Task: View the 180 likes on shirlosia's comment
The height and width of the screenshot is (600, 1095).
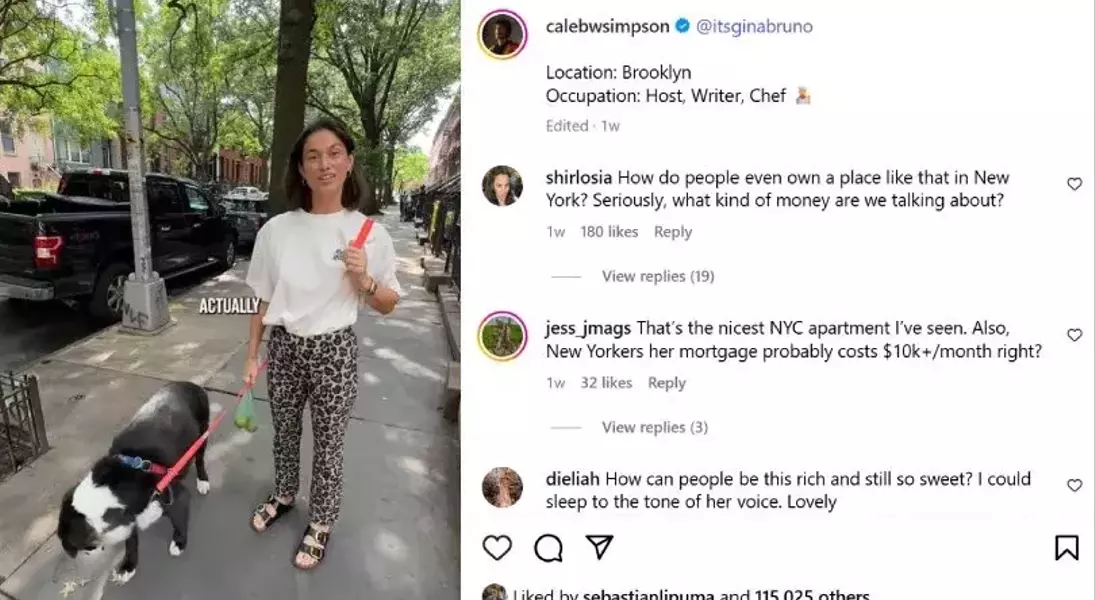Action: tap(609, 232)
